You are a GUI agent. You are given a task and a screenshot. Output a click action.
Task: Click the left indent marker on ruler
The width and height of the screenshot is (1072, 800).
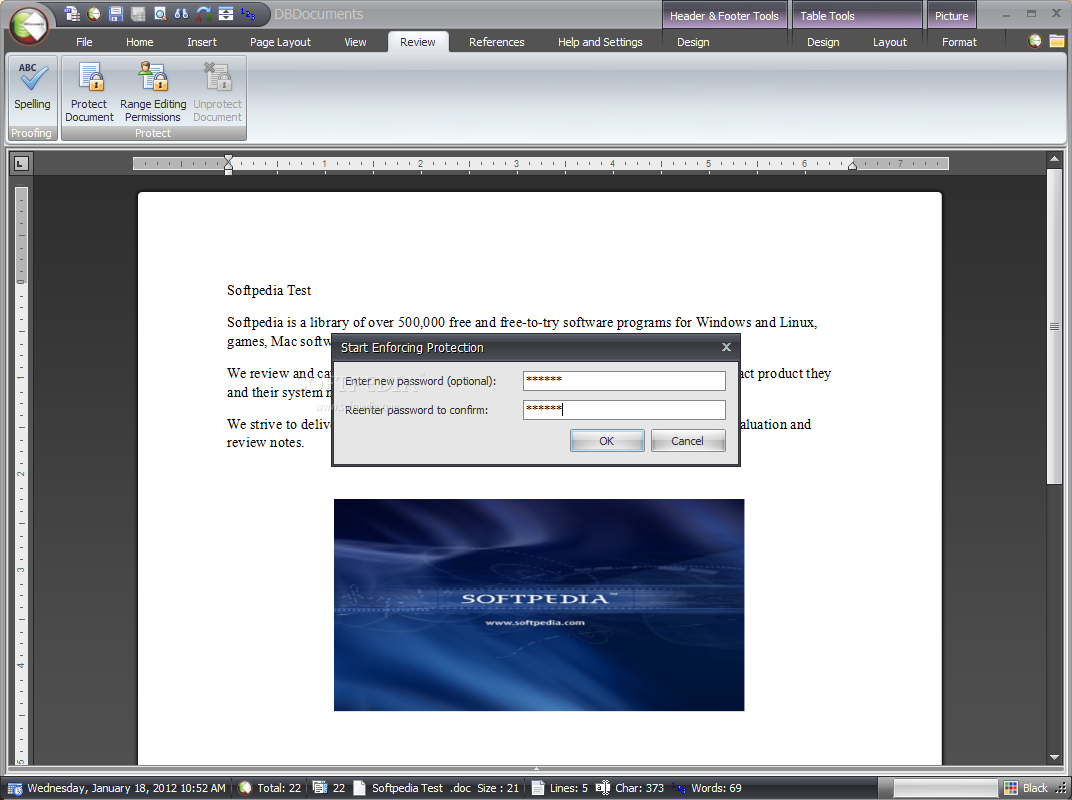pos(228,163)
